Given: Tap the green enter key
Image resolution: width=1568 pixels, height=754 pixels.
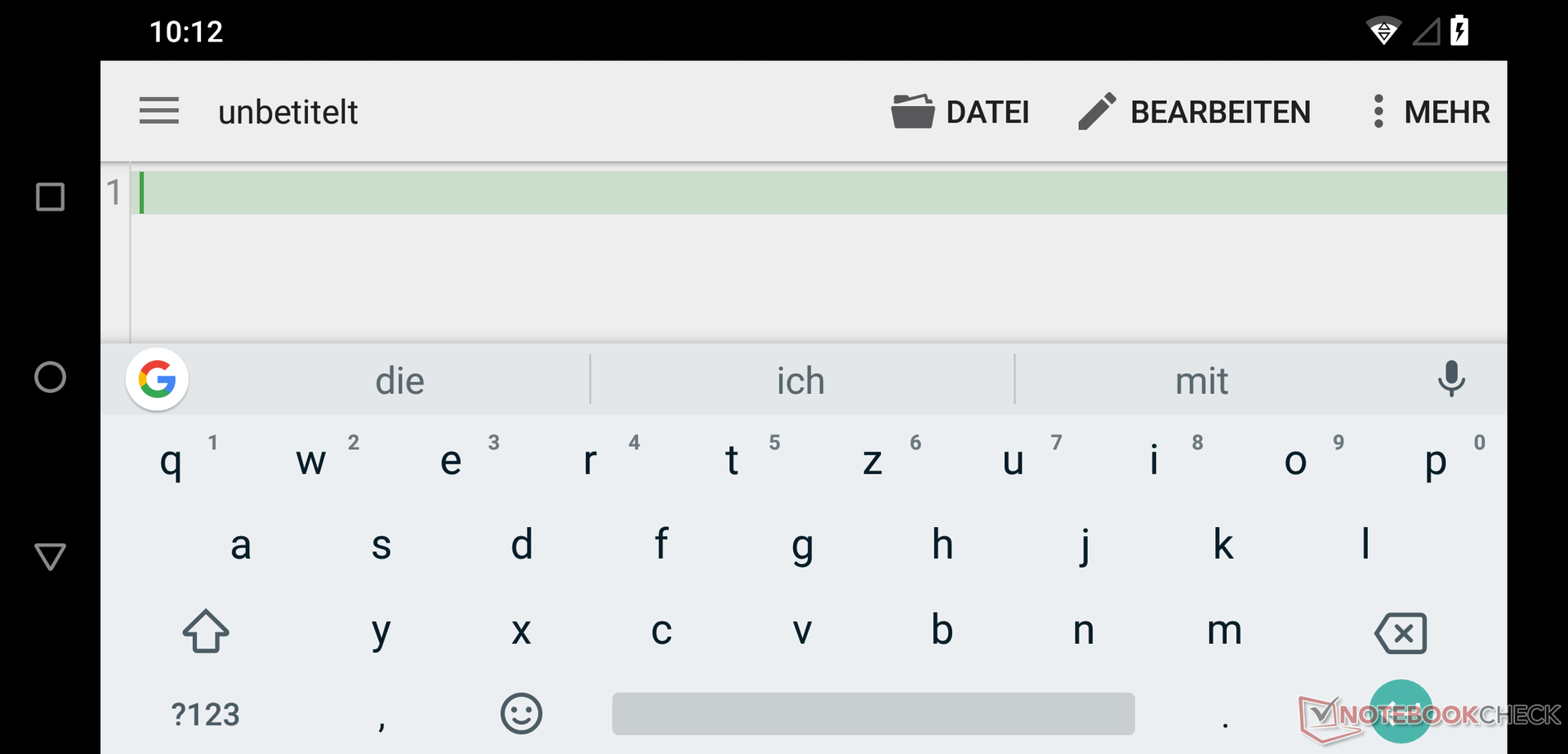Looking at the screenshot, I should [1401, 712].
